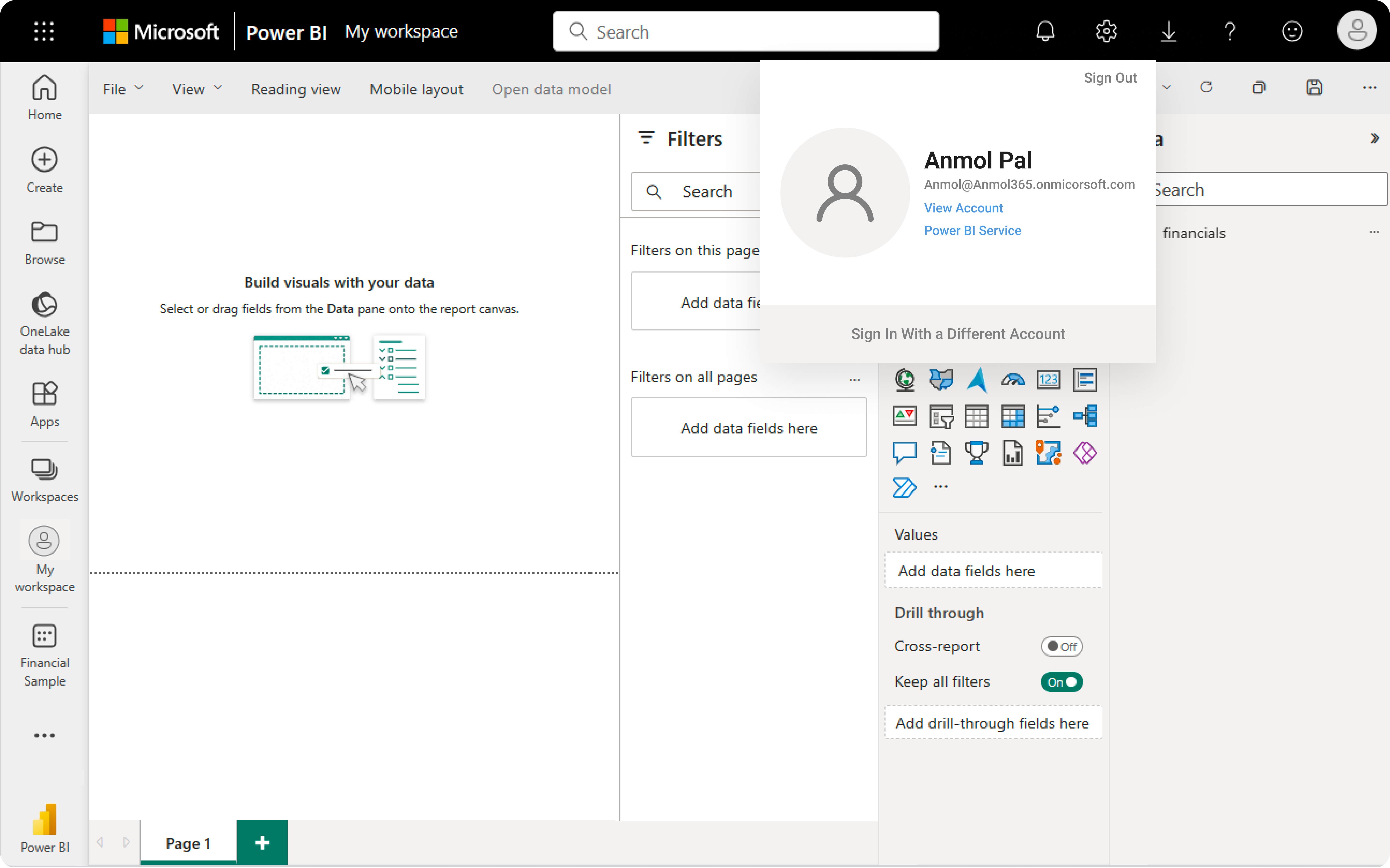Screen dimensions: 1390x868
Task: Select the Filled map visual icon
Action: (x=941, y=380)
